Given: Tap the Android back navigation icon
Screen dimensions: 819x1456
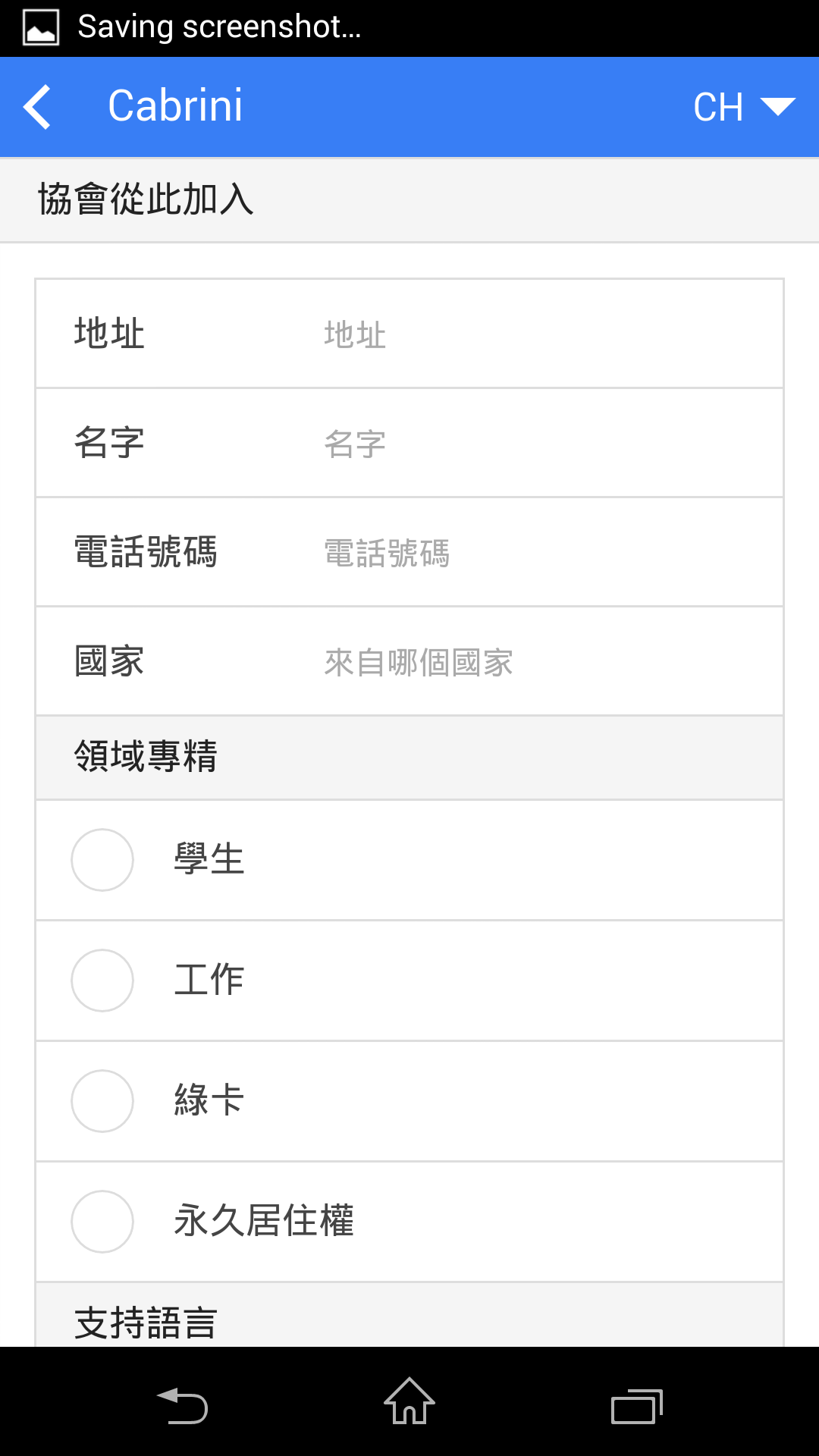Looking at the screenshot, I should click(x=182, y=1406).
